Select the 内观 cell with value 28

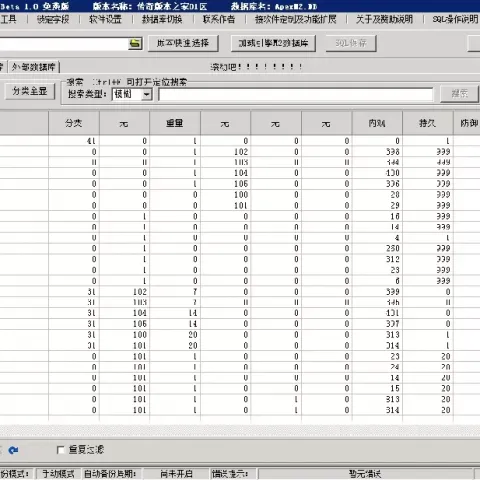click(x=377, y=195)
